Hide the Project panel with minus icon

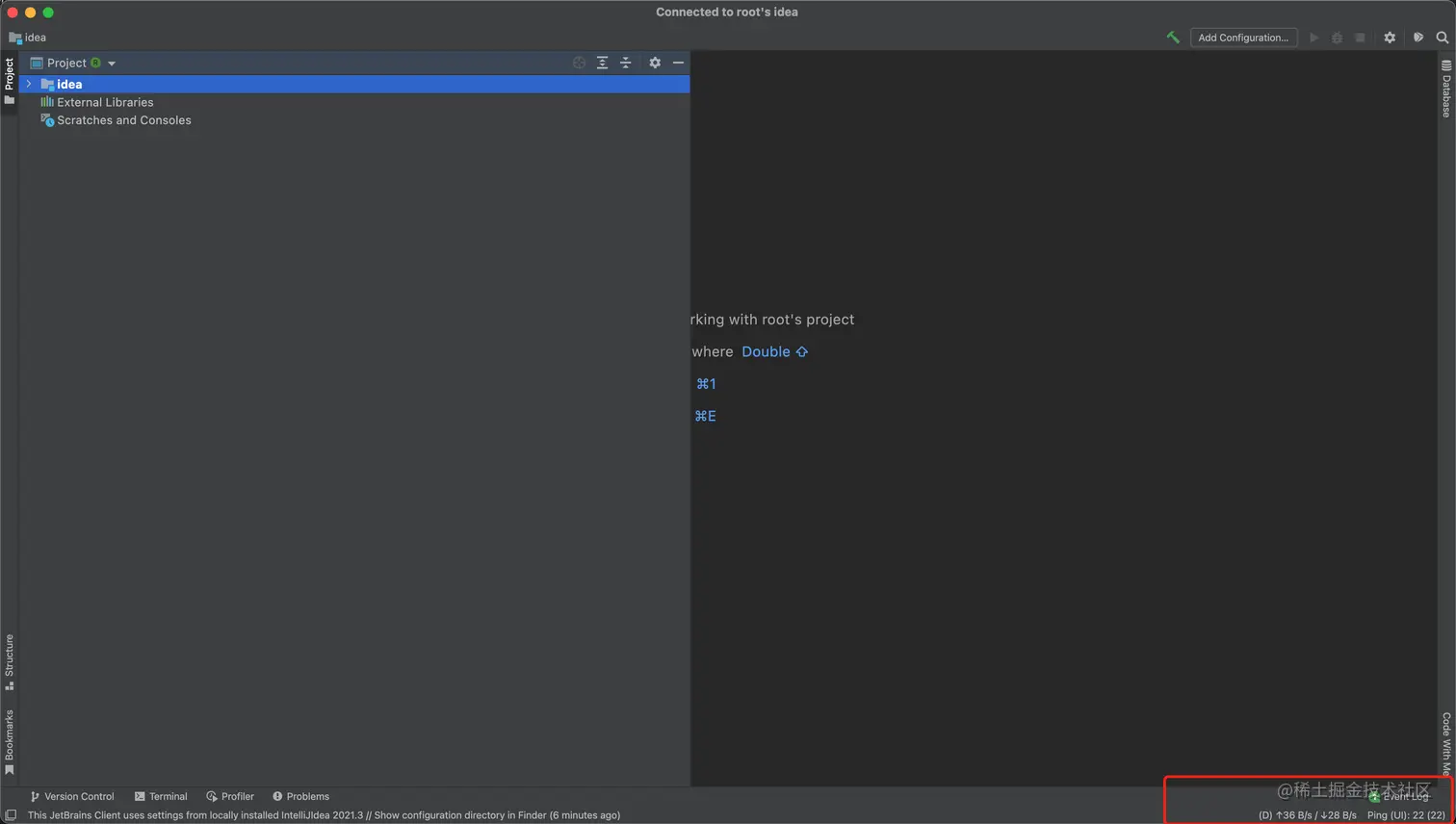pos(678,63)
